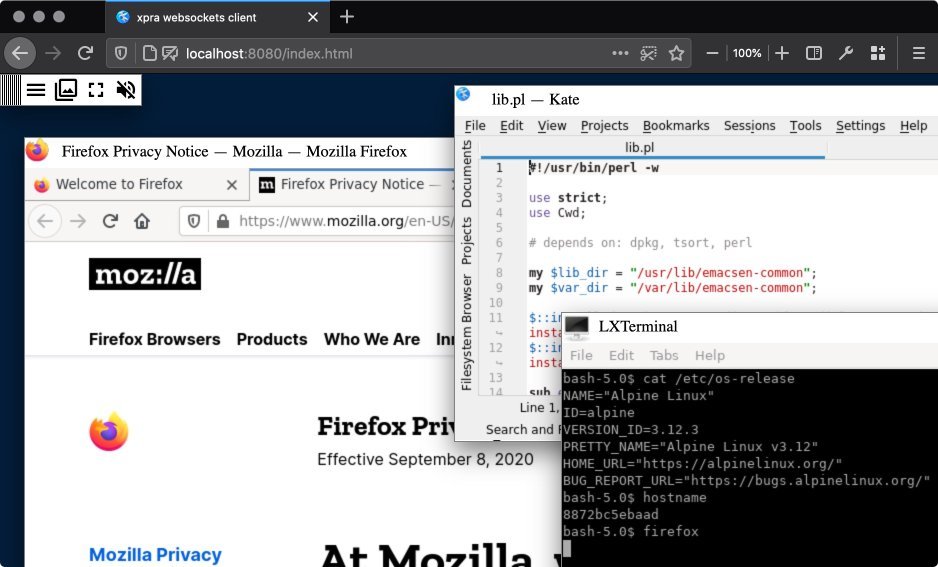
Task: Click the LXTerminal title bar monitor icon
Action: (x=577, y=327)
